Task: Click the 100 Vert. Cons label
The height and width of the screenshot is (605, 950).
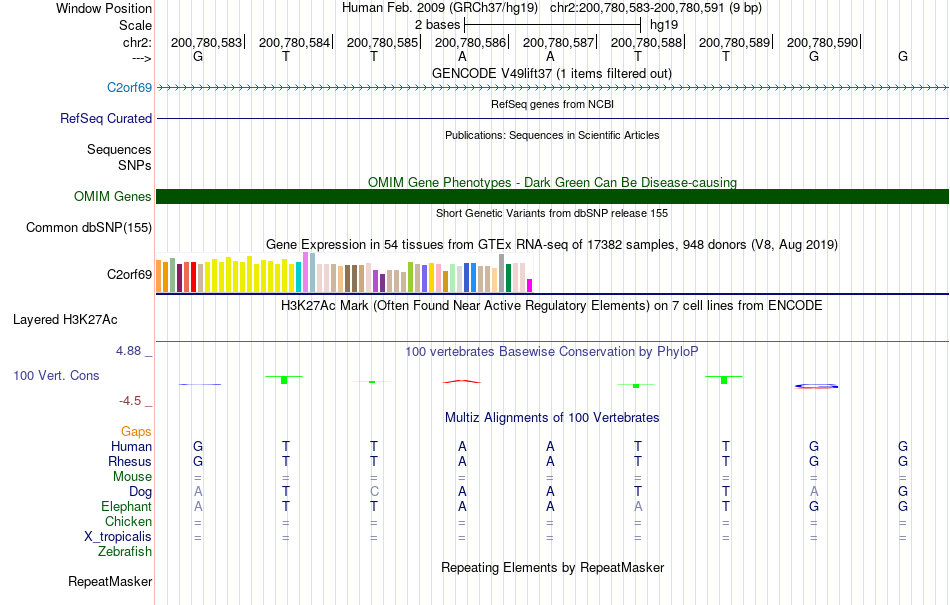Action: click(56, 375)
